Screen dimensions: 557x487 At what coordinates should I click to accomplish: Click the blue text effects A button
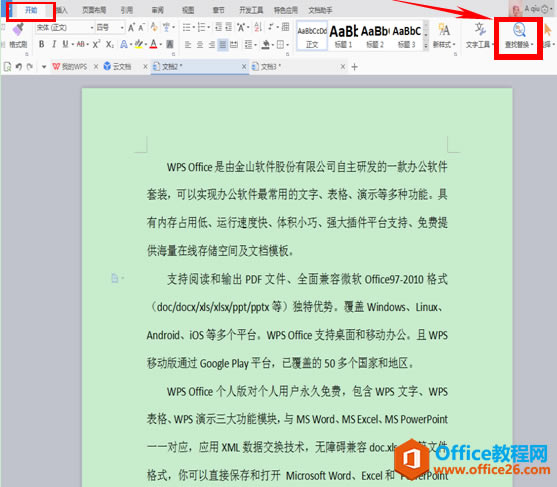coord(124,44)
